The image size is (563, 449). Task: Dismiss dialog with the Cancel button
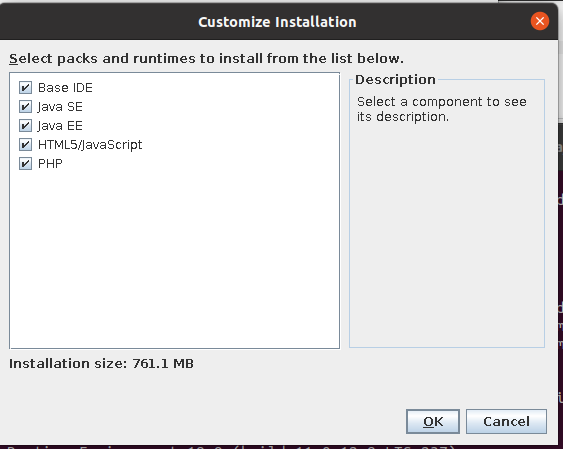pos(506,421)
